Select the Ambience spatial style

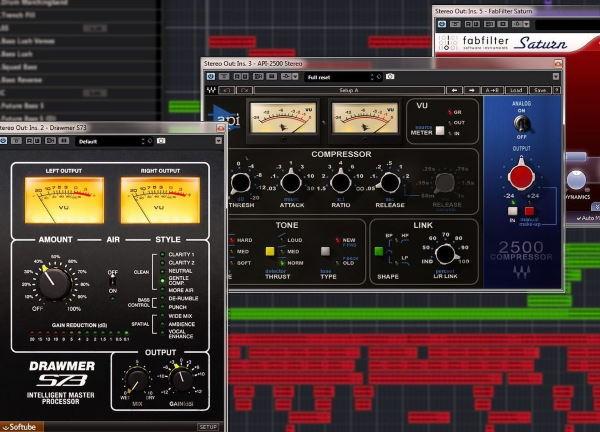181,324
